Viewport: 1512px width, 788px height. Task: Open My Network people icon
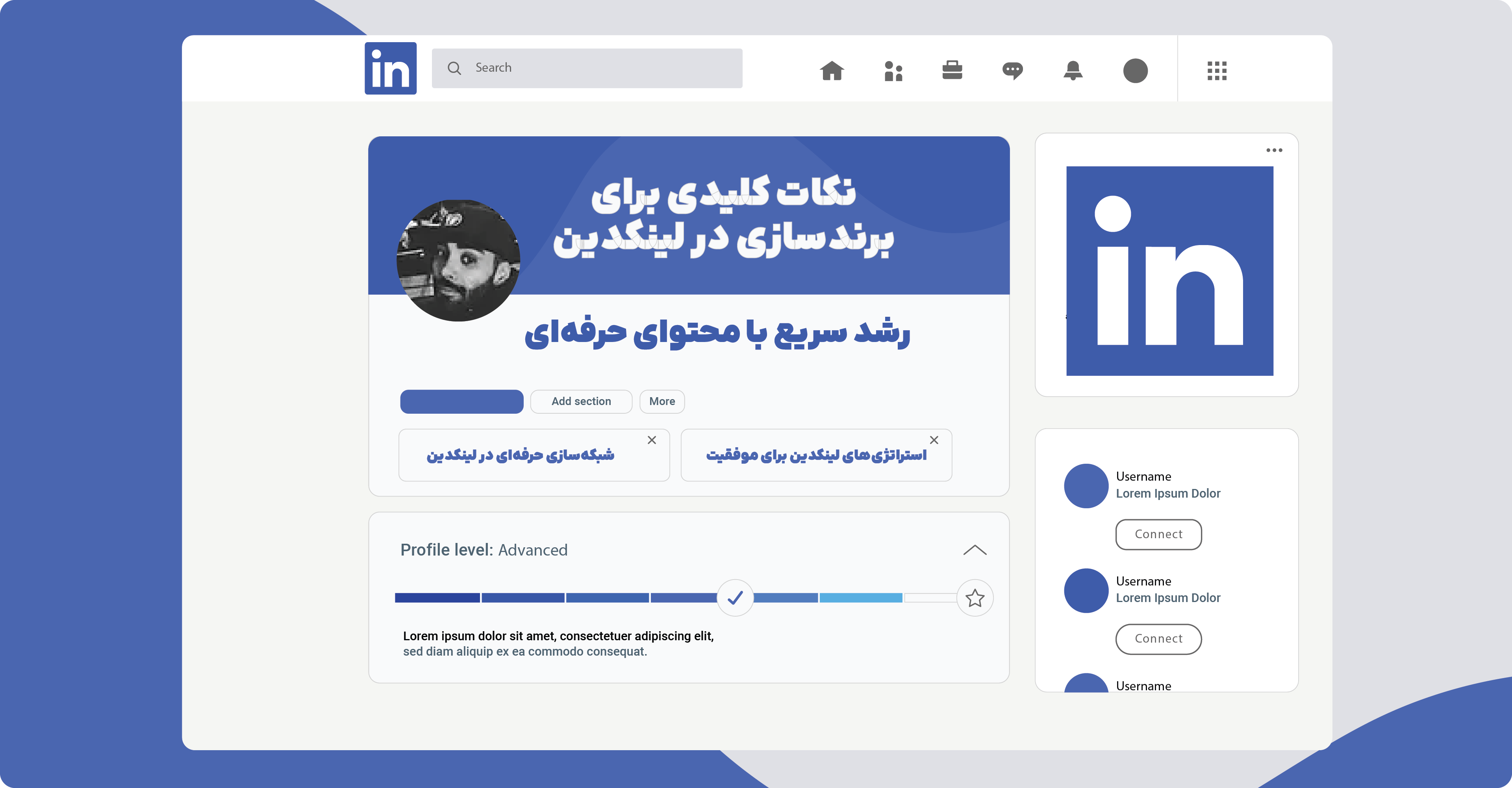tap(893, 71)
